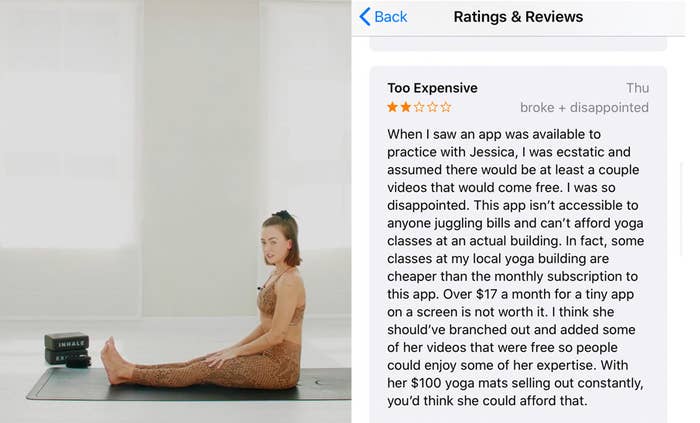The image size is (700, 423).
Task: Click the third empty star outline
Action: point(419,107)
